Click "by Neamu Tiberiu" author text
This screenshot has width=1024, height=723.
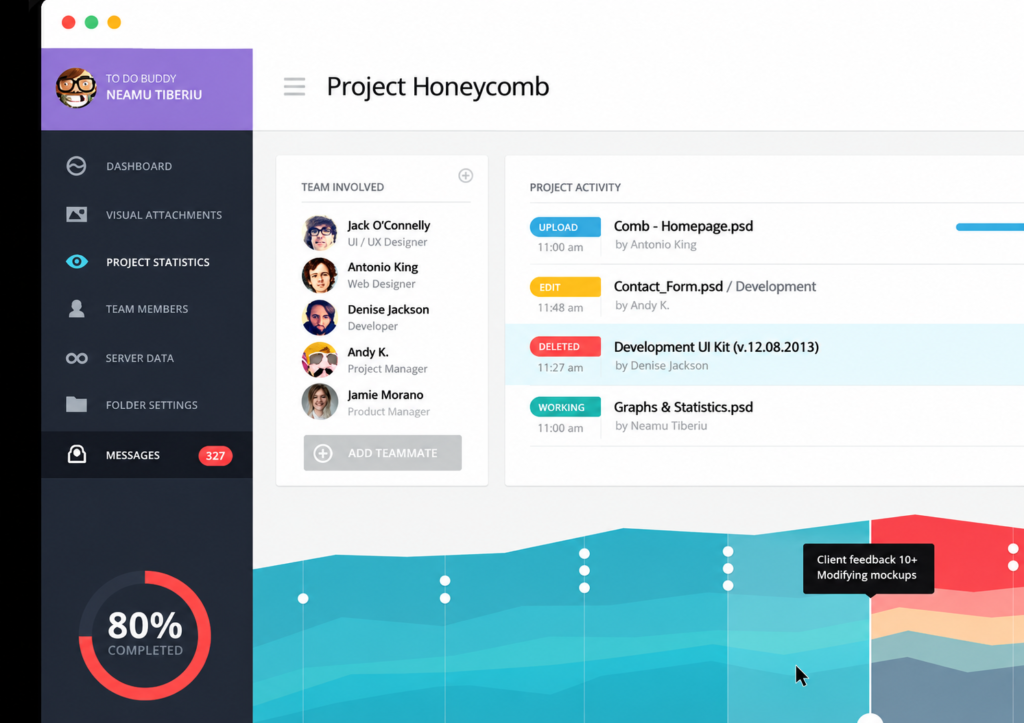661,426
